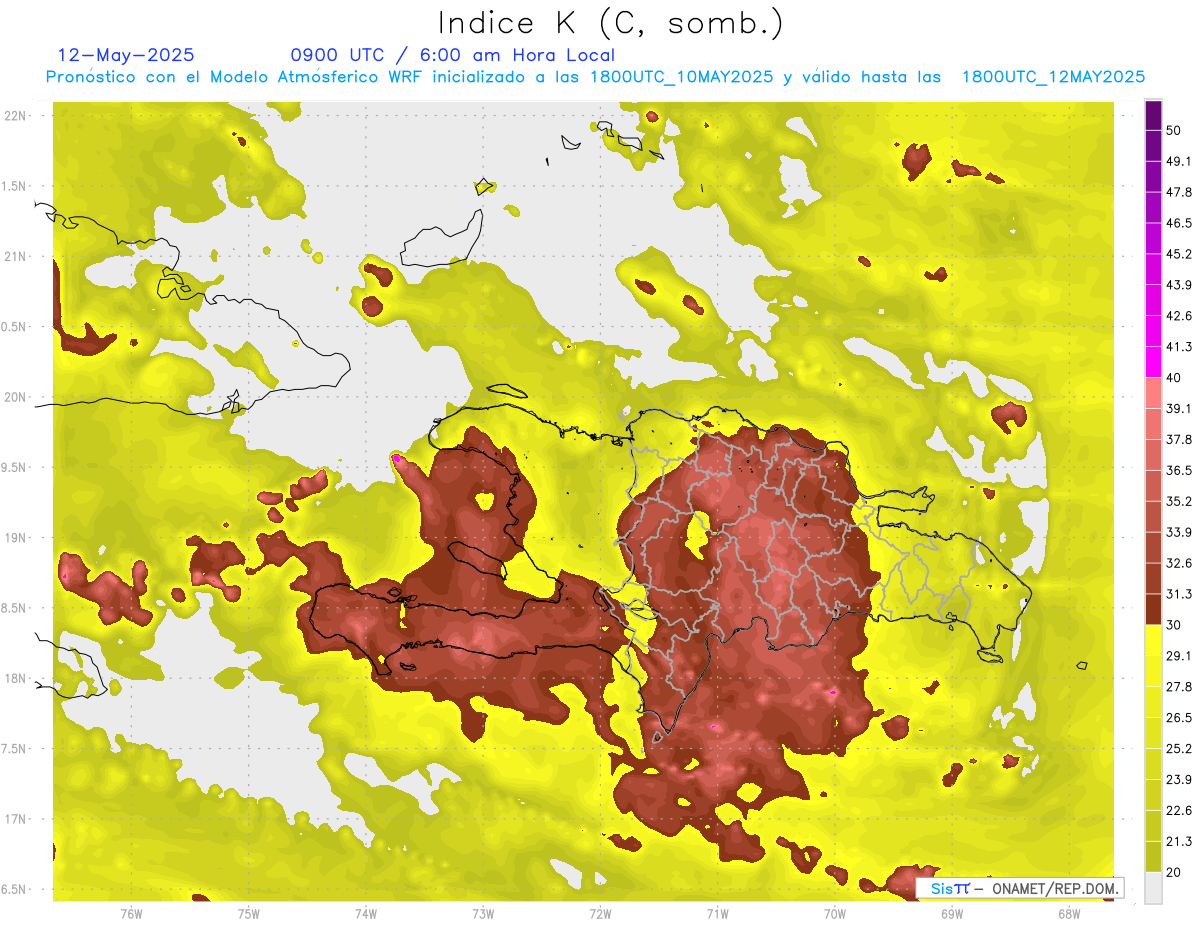Click the "72W" longitude label
Screen dimensions: 1200x927
600,913
